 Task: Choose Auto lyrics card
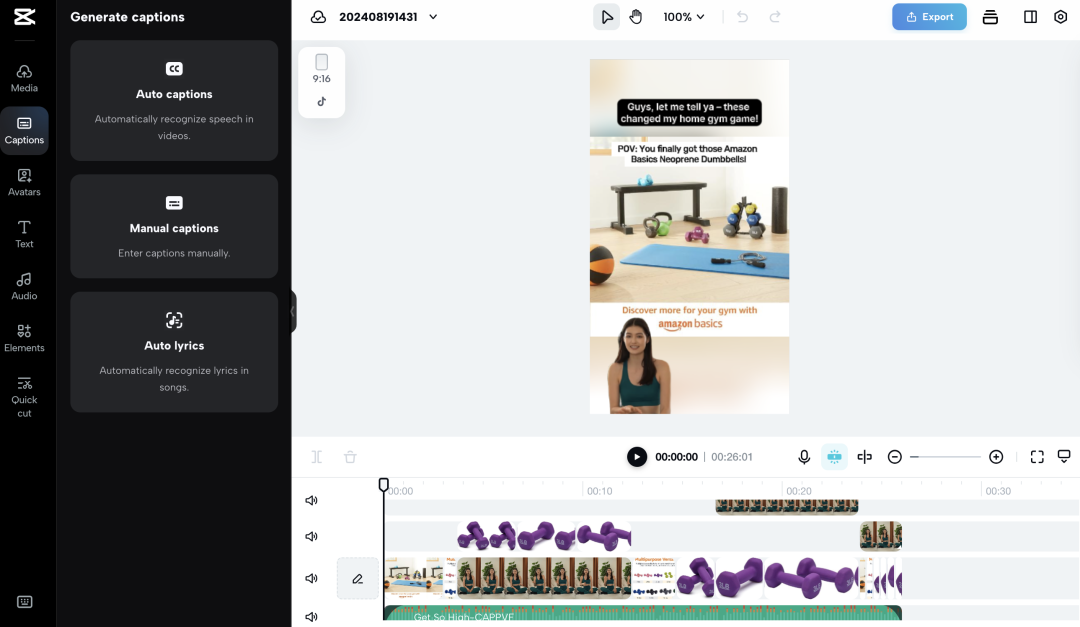174,352
